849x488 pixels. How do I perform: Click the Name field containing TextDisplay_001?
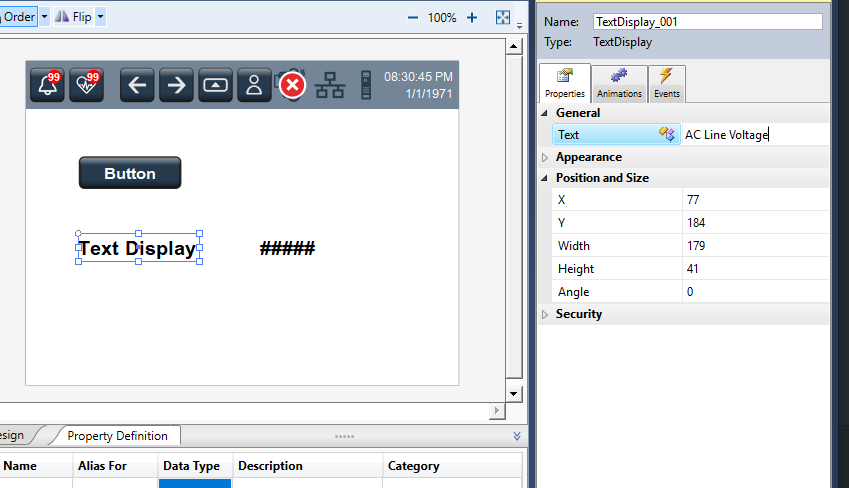click(708, 22)
